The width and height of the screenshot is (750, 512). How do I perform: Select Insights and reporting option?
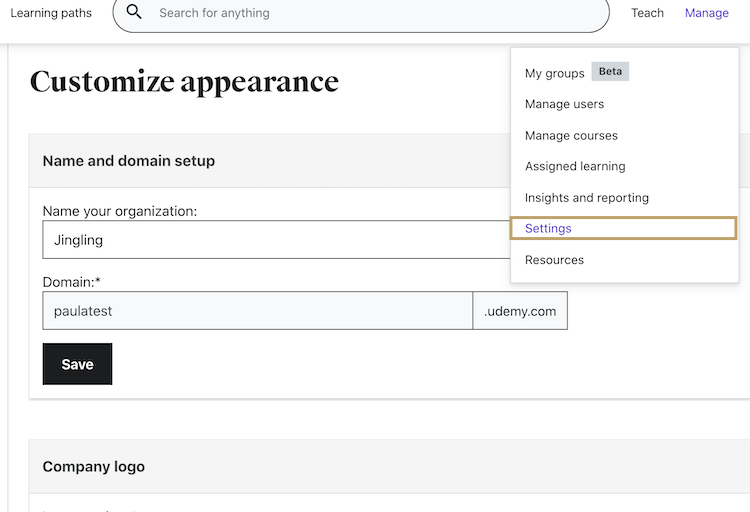(586, 197)
